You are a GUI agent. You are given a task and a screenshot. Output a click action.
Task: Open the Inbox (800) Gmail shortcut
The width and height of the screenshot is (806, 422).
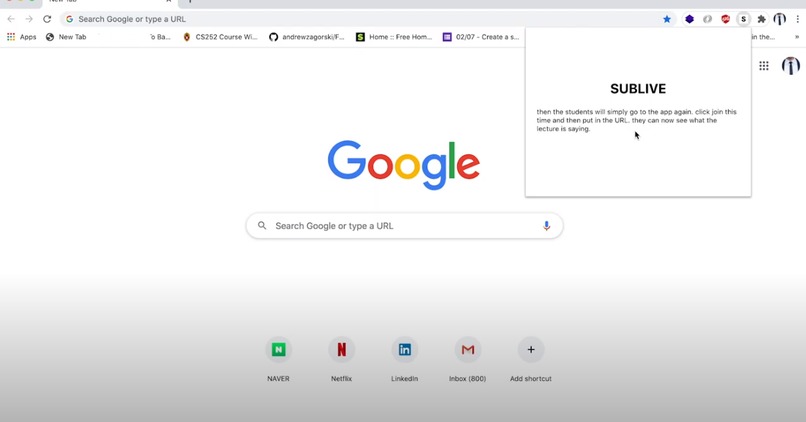tap(467, 360)
